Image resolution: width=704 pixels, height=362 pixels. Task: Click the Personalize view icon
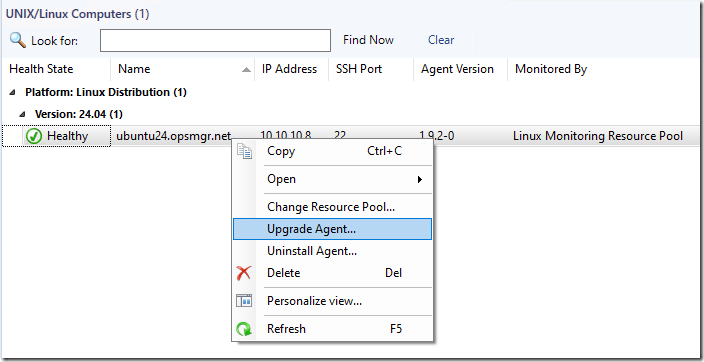(x=244, y=300)
